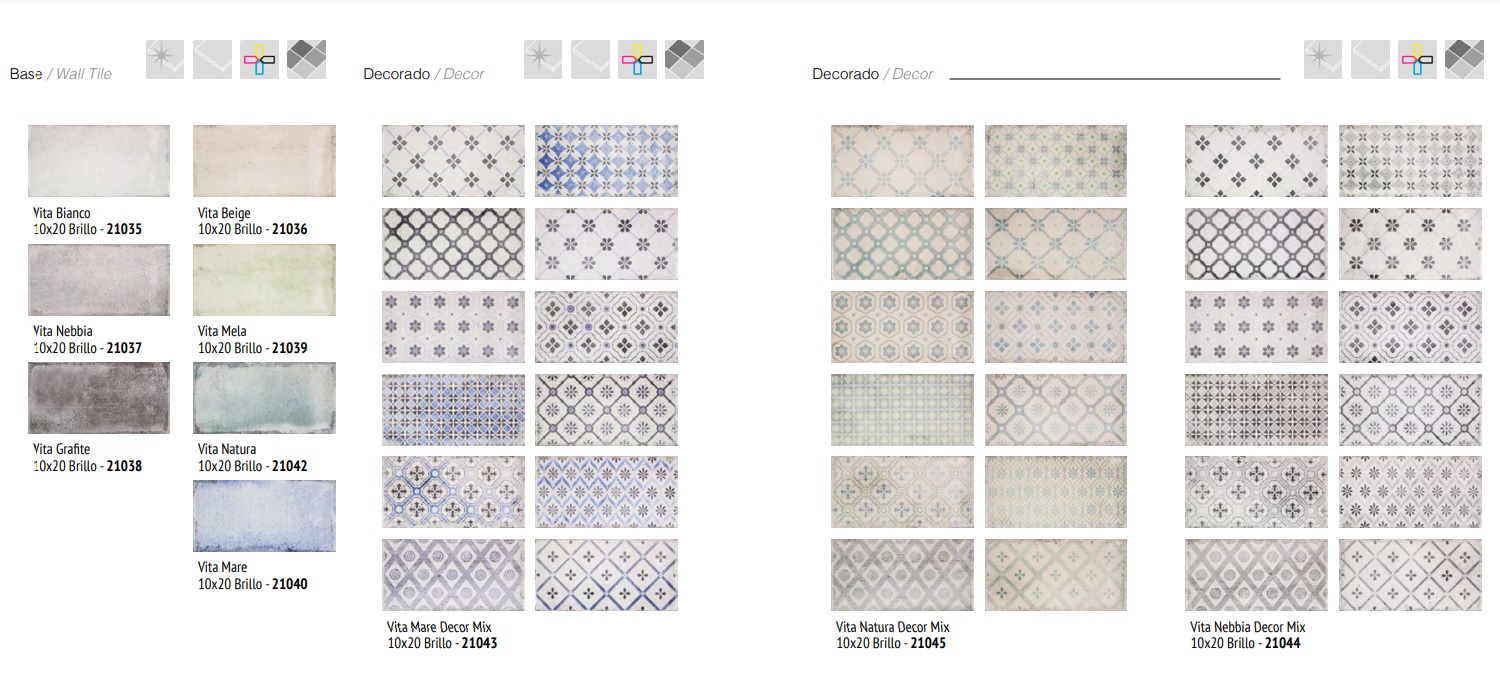Click the checkered shade-variation icon above the Vita Nebbia decor tiles

click(1464, 60)
